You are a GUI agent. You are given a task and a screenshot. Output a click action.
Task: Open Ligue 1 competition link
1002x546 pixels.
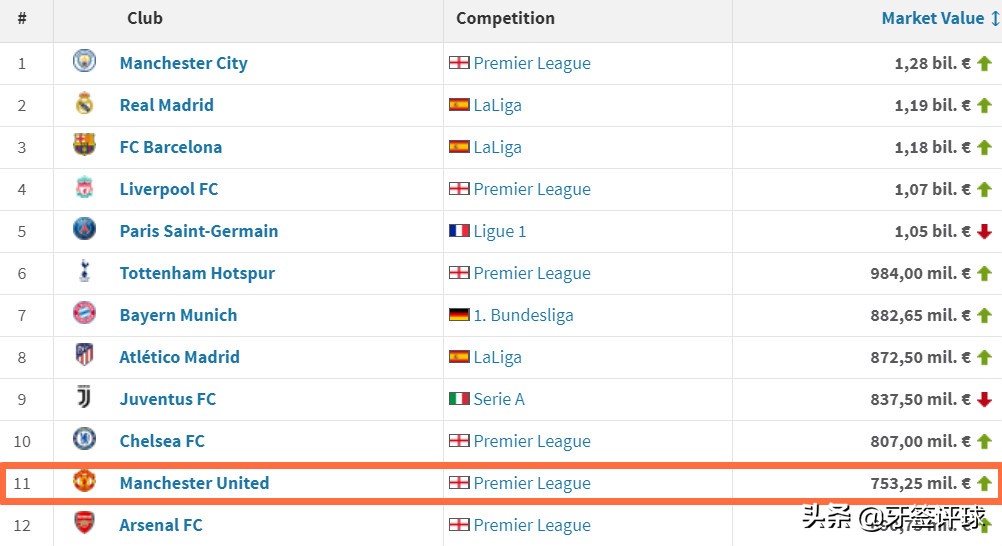point(499,231)
